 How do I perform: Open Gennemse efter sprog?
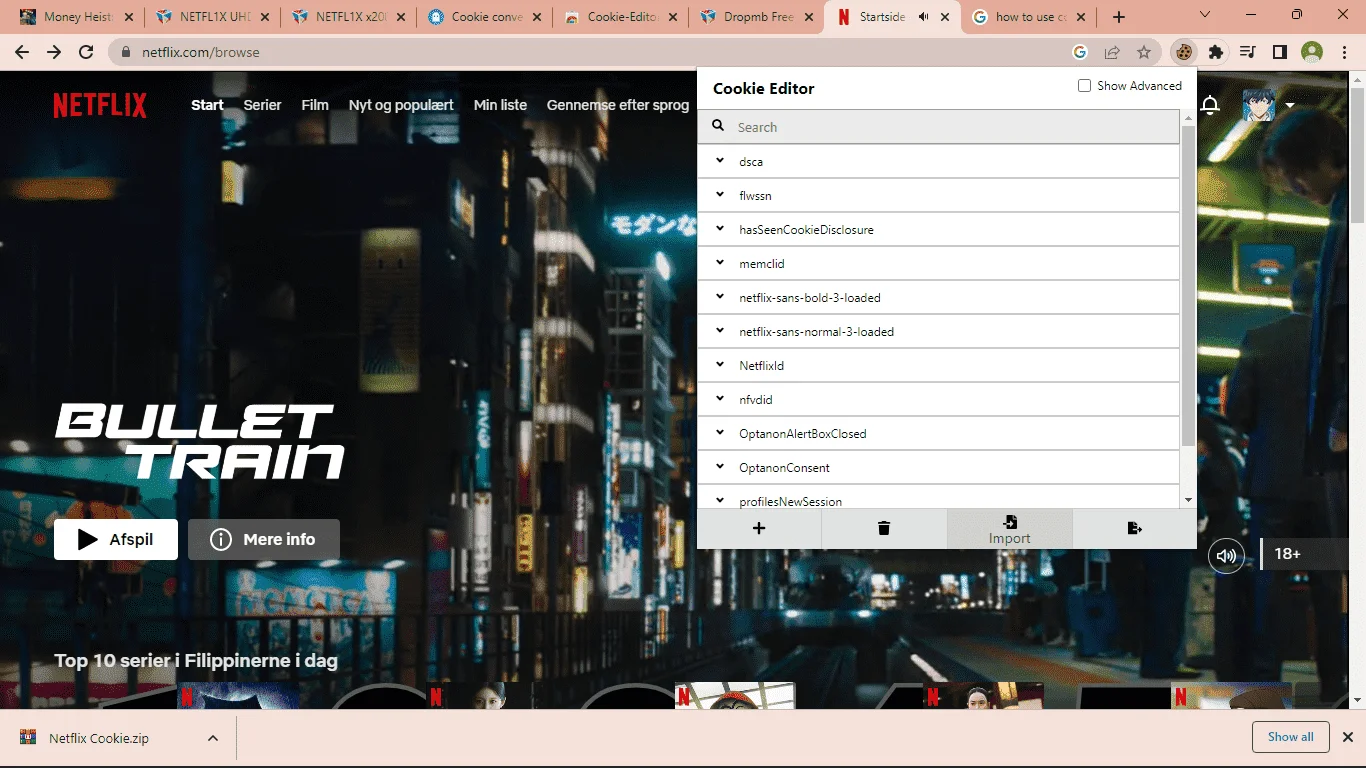pos(618,105)
